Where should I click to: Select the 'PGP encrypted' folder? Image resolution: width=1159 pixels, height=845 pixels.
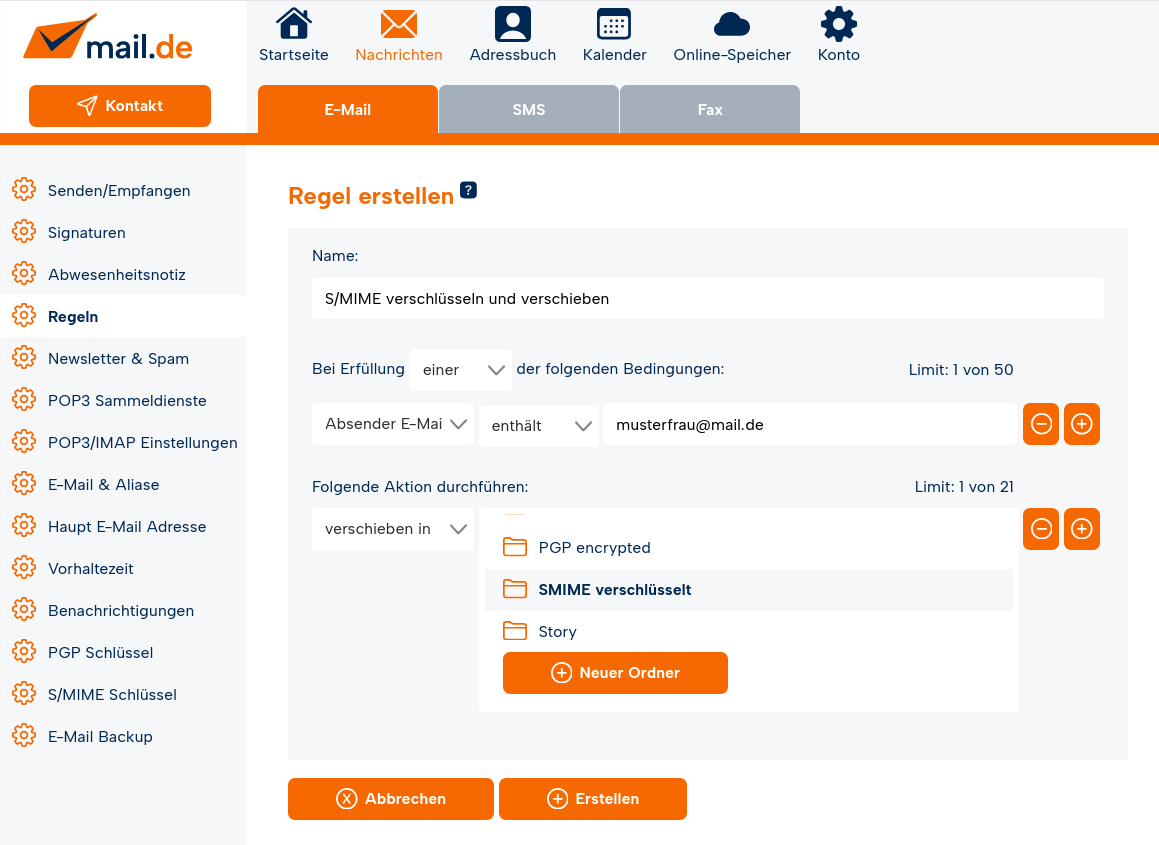click(x=594, y=548)
